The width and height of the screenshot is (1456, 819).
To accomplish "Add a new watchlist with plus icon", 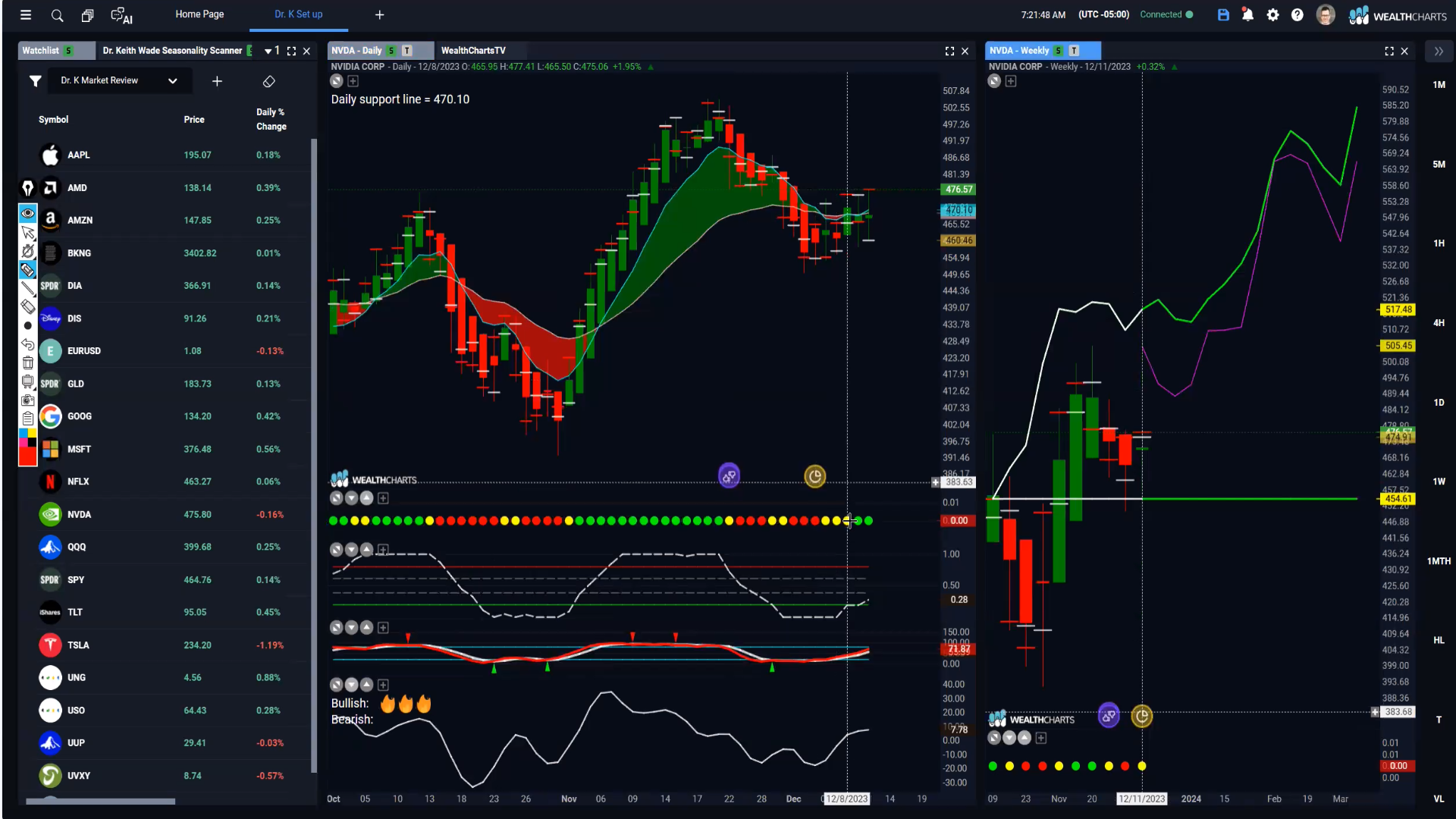I will point(217,81).
